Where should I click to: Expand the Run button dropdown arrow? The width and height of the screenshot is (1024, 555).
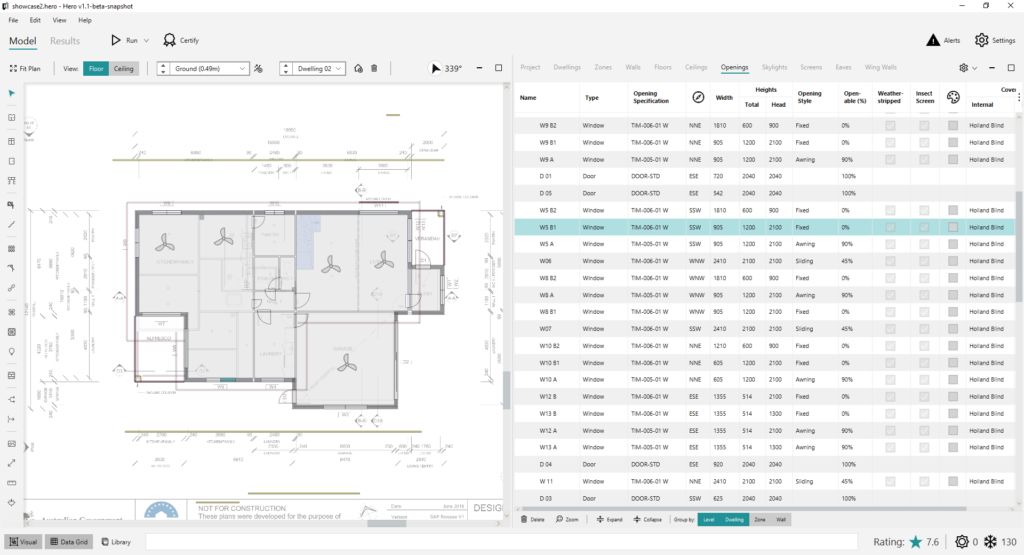point(146,40)
